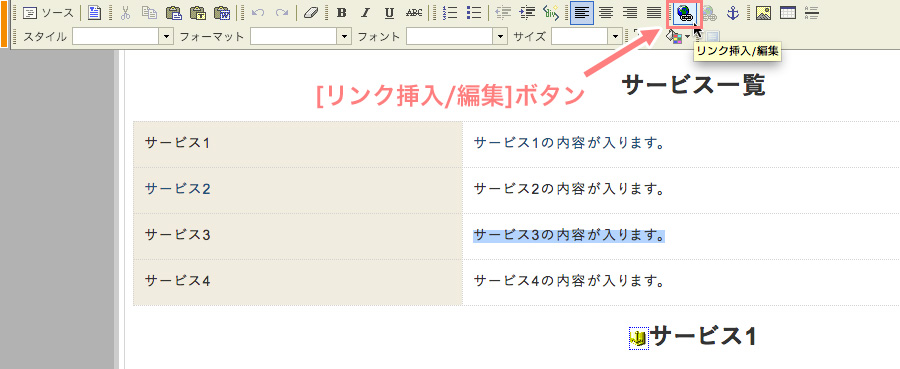Toggle left text alignment
Viewport: 900px width, 369px height.
pos(582,13)
